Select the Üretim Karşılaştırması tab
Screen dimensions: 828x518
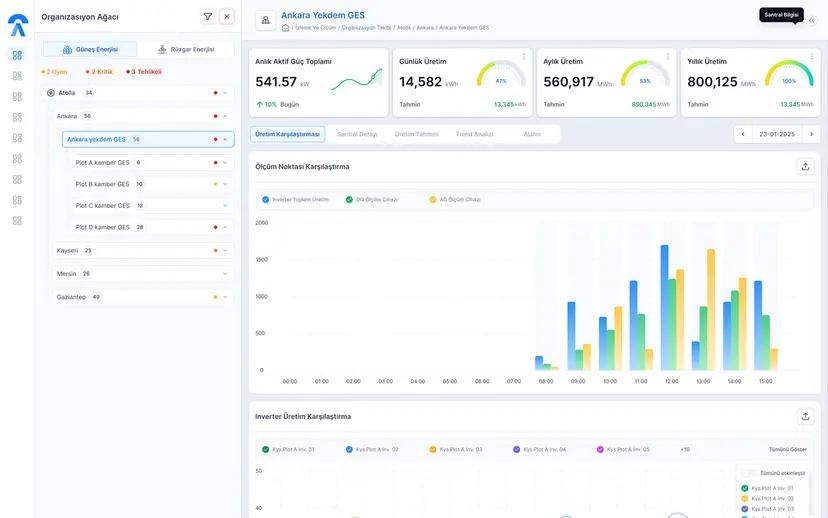tap(287, 134)
